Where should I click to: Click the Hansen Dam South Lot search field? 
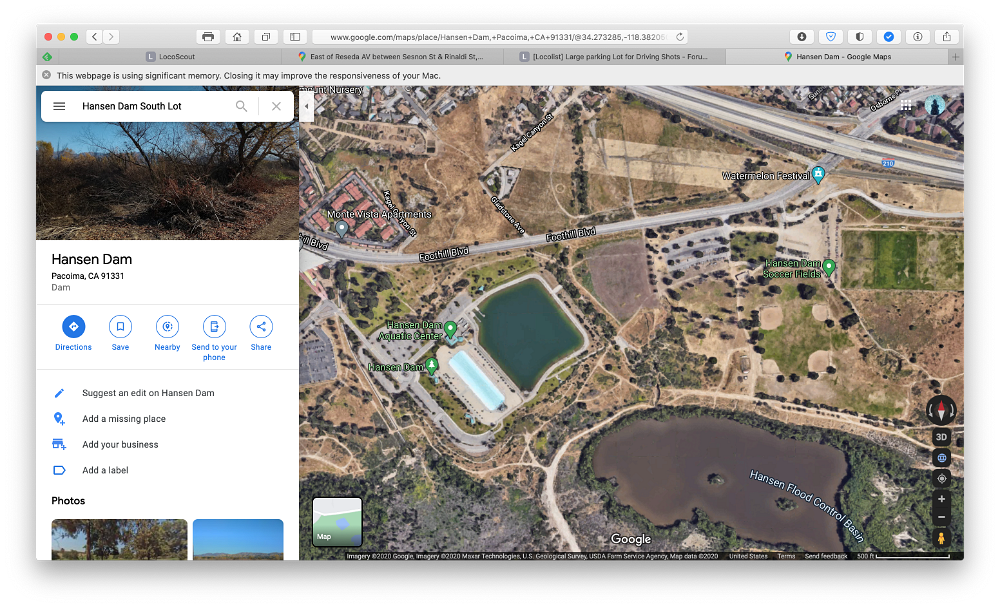(x=153, y=106)
